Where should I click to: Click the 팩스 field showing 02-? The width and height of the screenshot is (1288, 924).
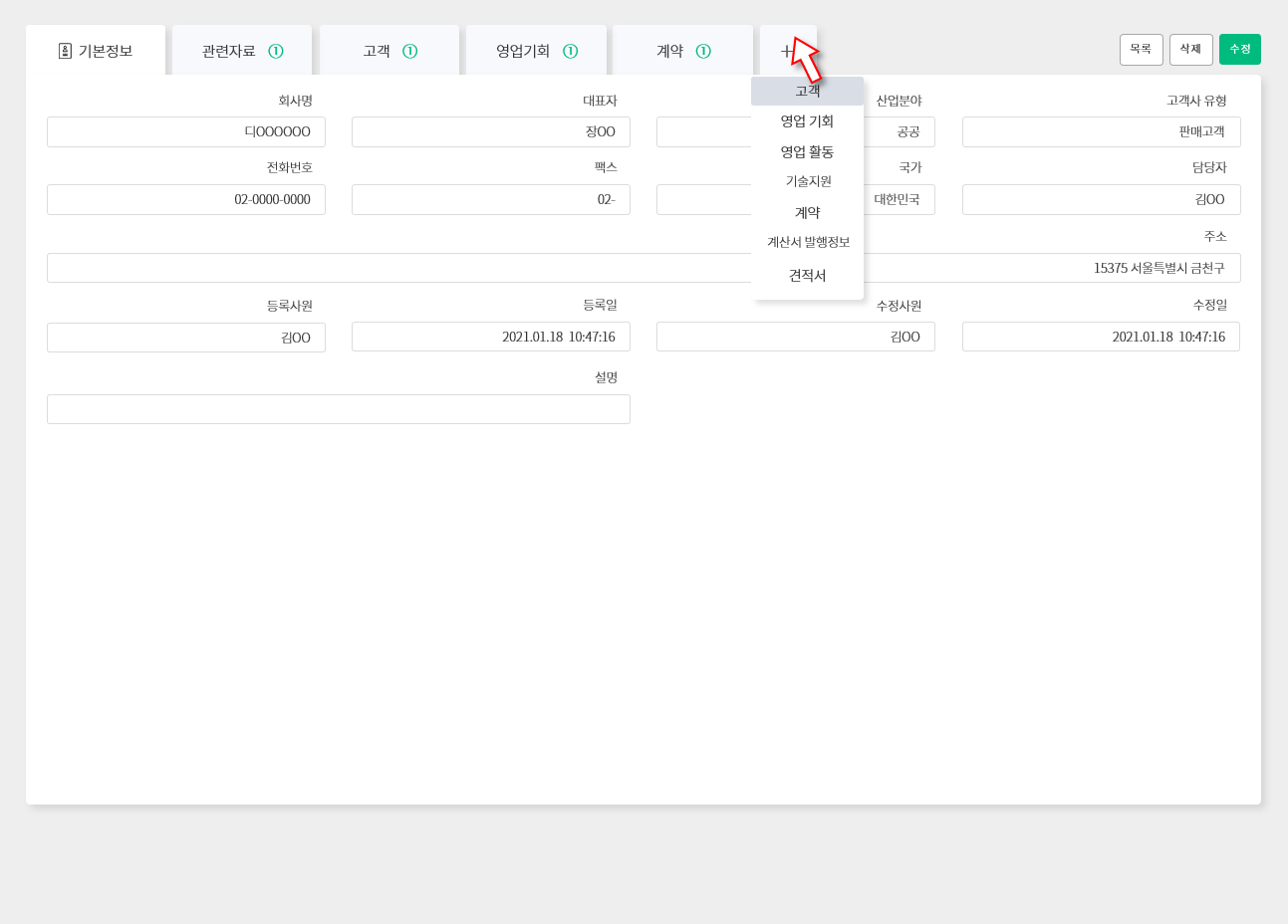pos(491,199)
